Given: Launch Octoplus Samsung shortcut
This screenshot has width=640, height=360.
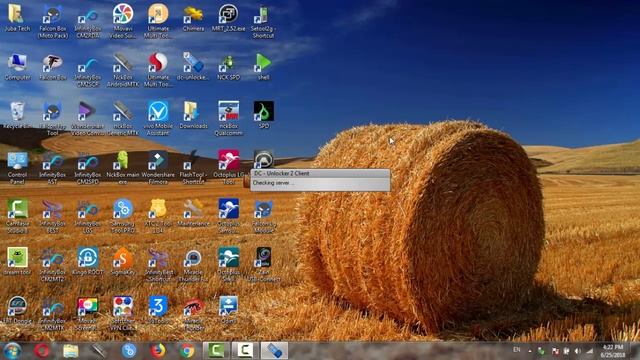Looking at the screenshot, I should [228, 216].
